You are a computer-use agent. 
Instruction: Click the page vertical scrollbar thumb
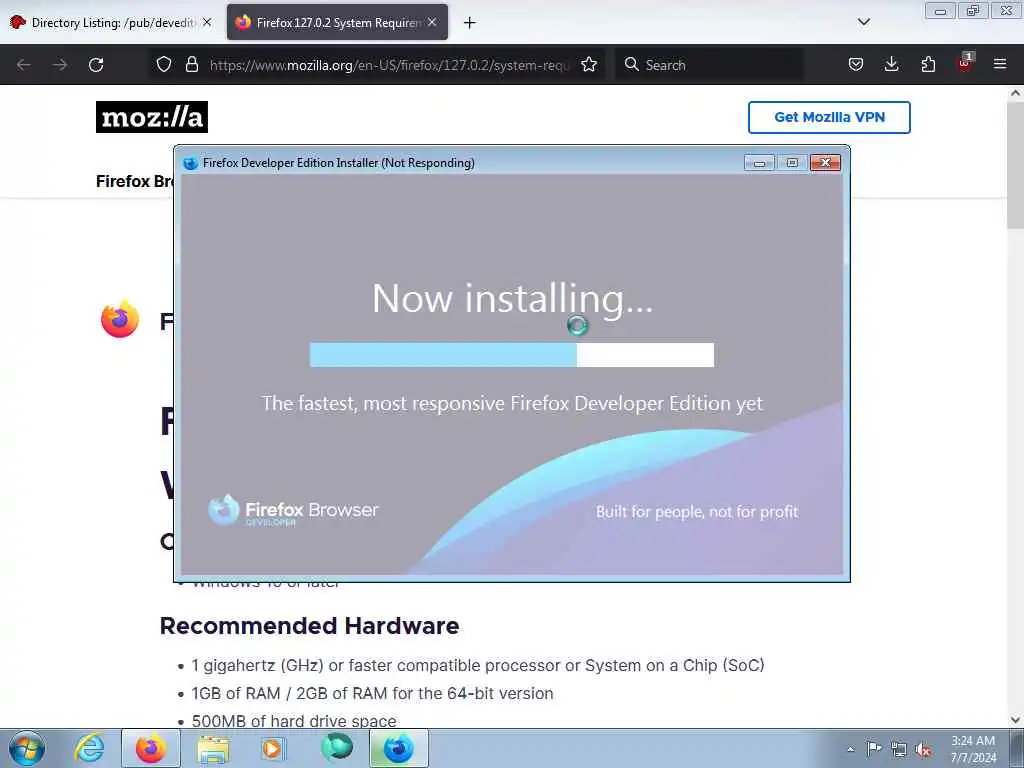1016,165
